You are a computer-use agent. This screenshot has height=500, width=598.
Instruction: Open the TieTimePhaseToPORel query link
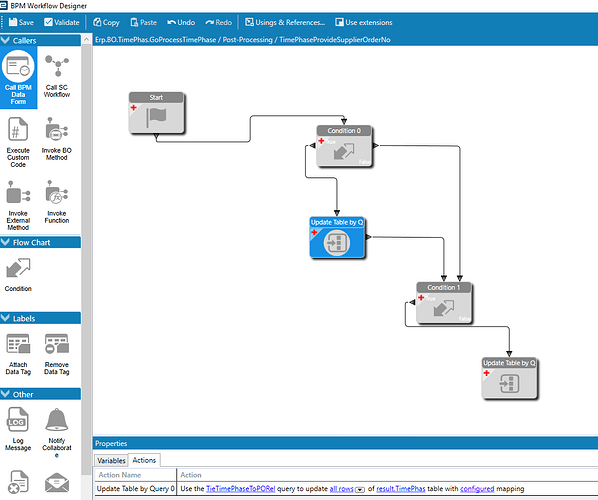(240, 489)
